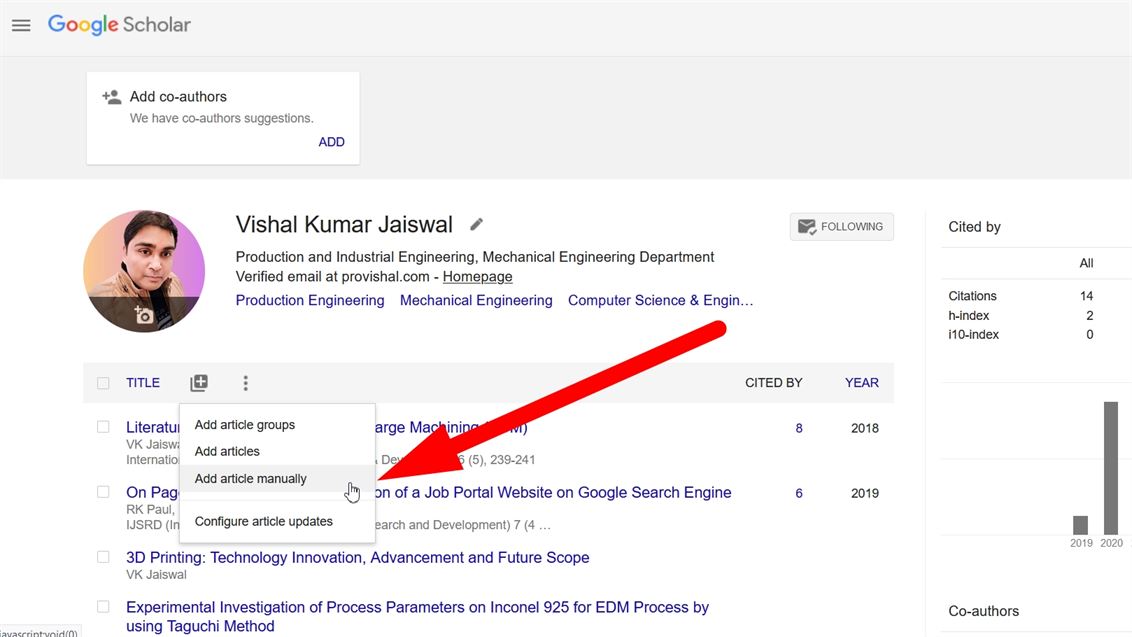1132x637 pixels.
Task: Click the year 2018 cell
Action: (x=864, y=428)
